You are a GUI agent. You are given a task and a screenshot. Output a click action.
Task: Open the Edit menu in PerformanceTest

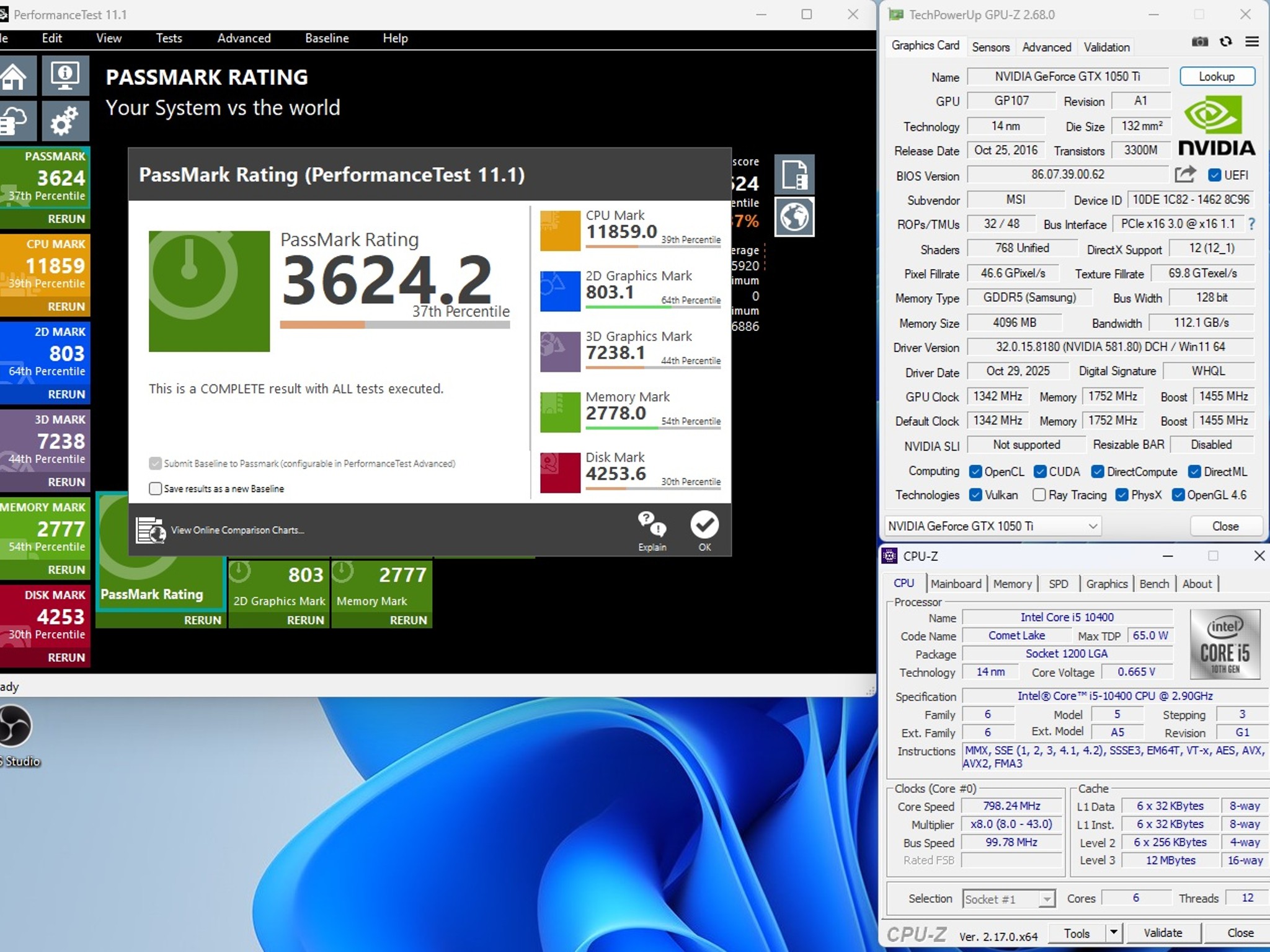click(x=52, y=38)
